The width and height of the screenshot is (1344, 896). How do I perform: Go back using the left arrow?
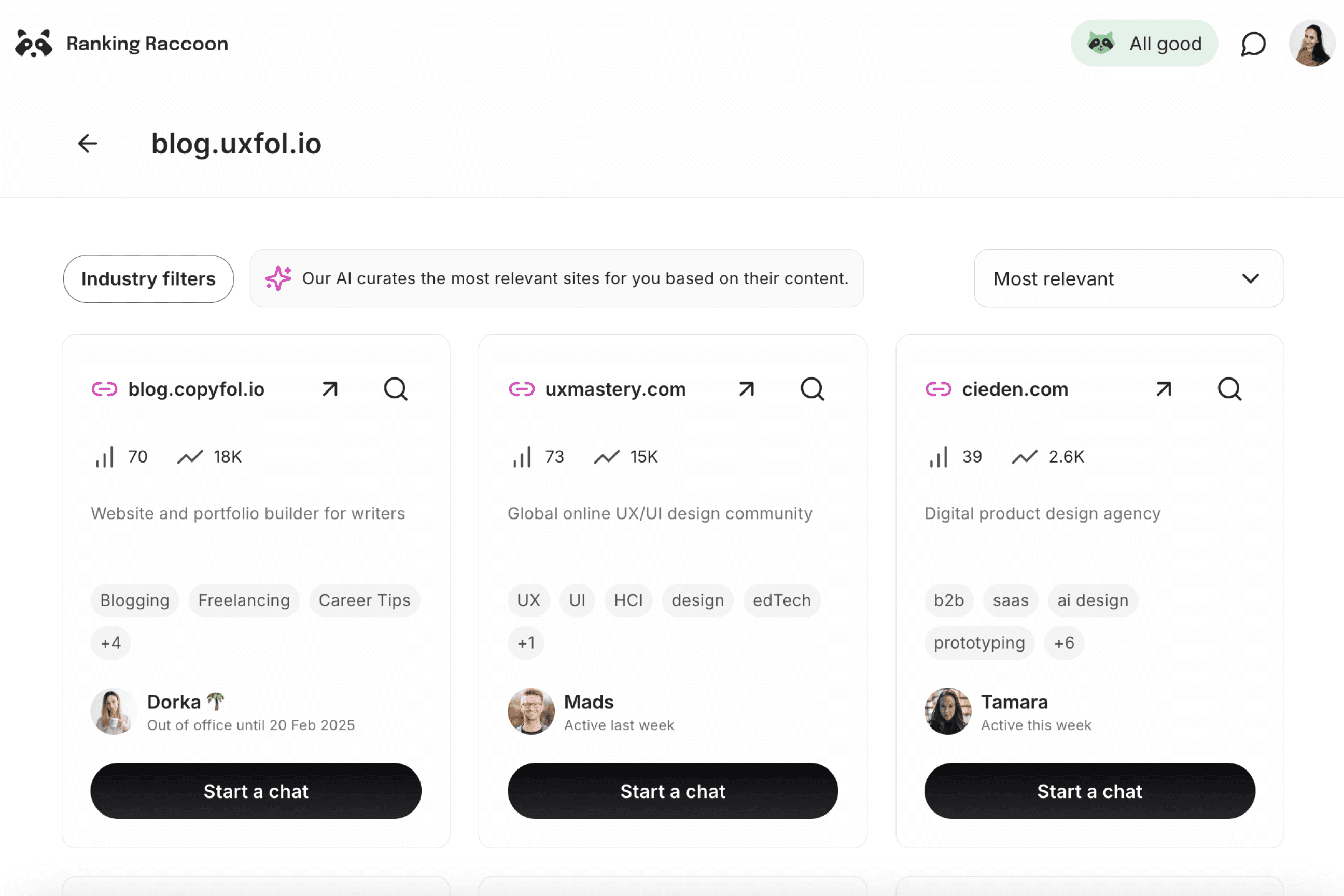pos(88,144)
